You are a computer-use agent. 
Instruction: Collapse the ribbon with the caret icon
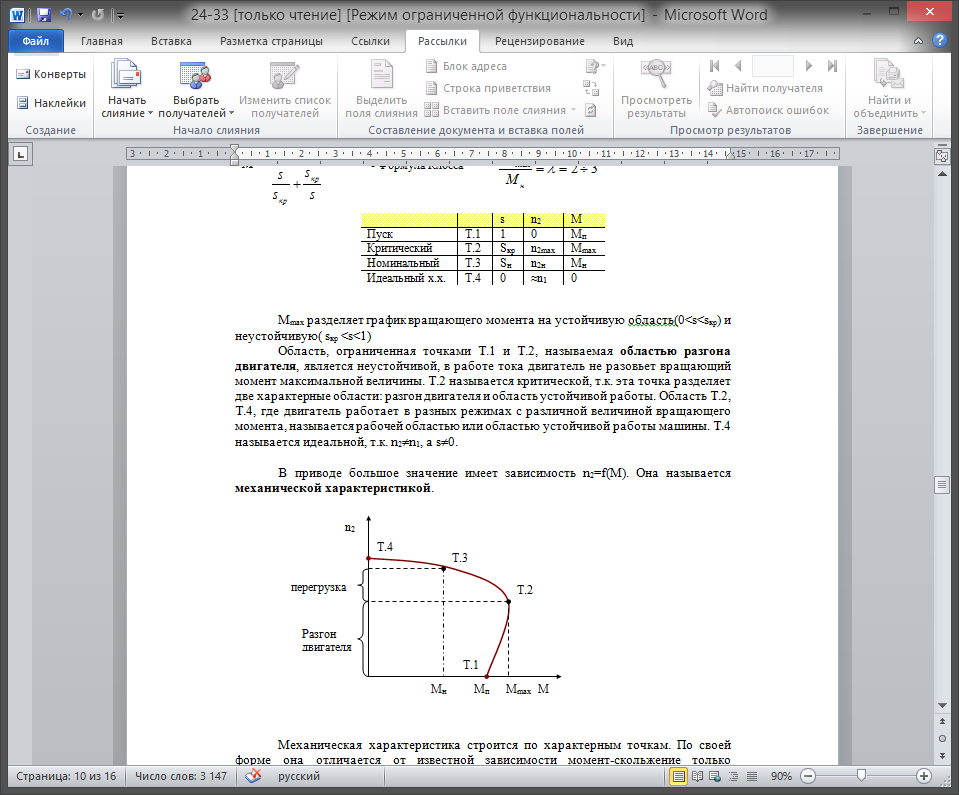tap(918, 41)
